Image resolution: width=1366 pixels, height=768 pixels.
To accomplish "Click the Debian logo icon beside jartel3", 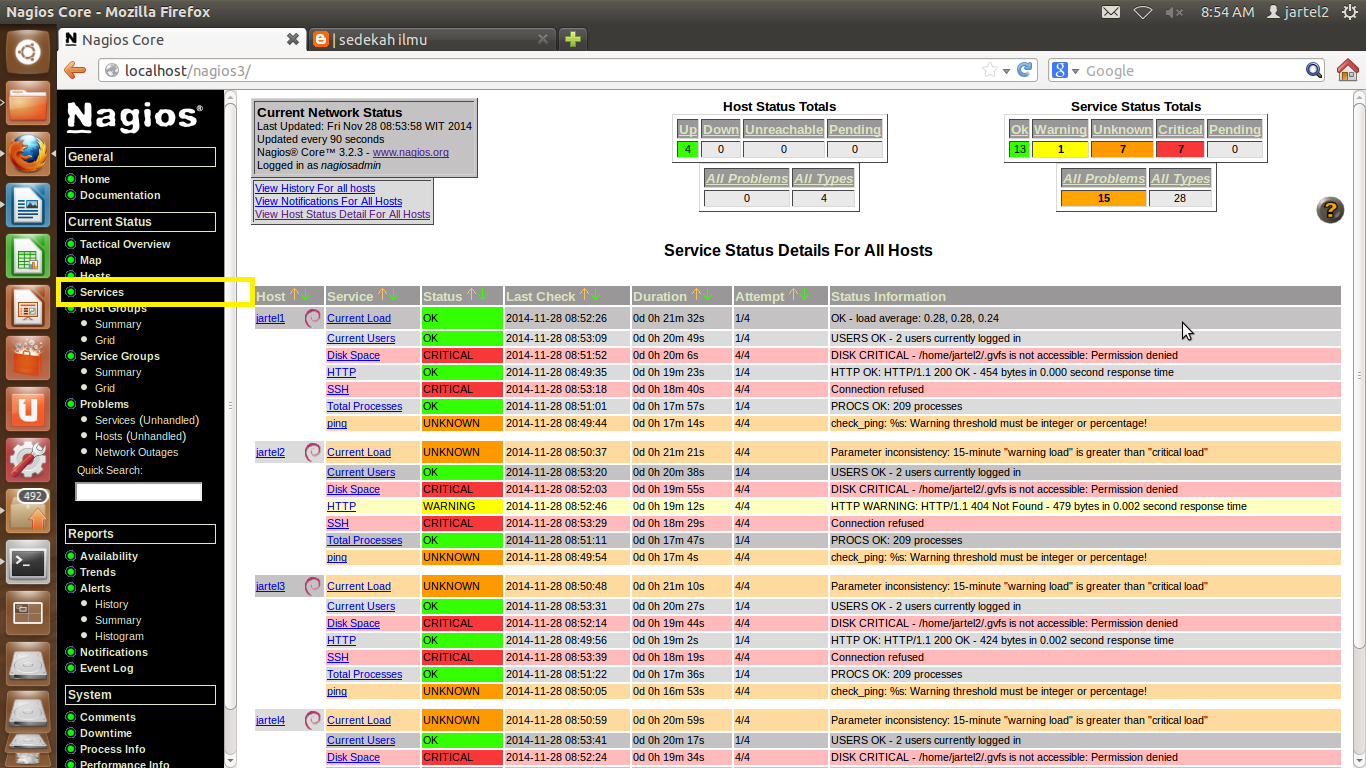I will pos(312,586).
